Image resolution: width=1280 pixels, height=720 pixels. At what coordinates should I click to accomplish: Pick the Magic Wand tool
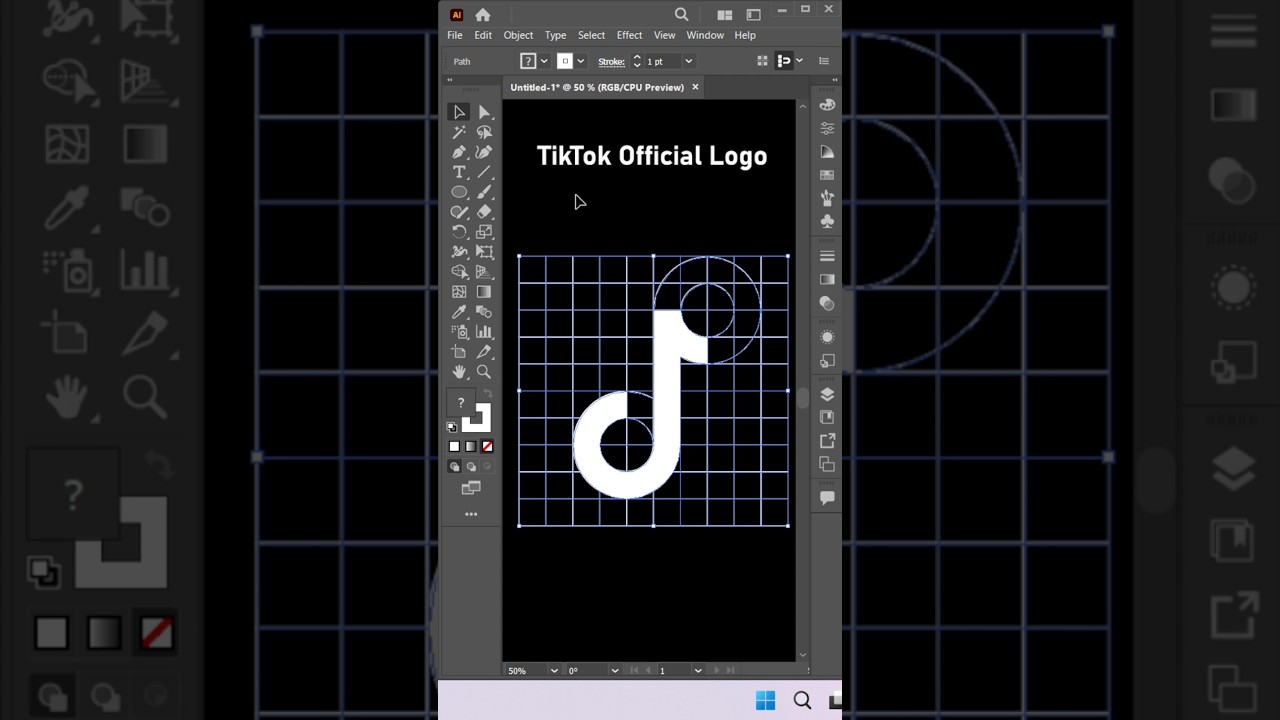(459, 132)
